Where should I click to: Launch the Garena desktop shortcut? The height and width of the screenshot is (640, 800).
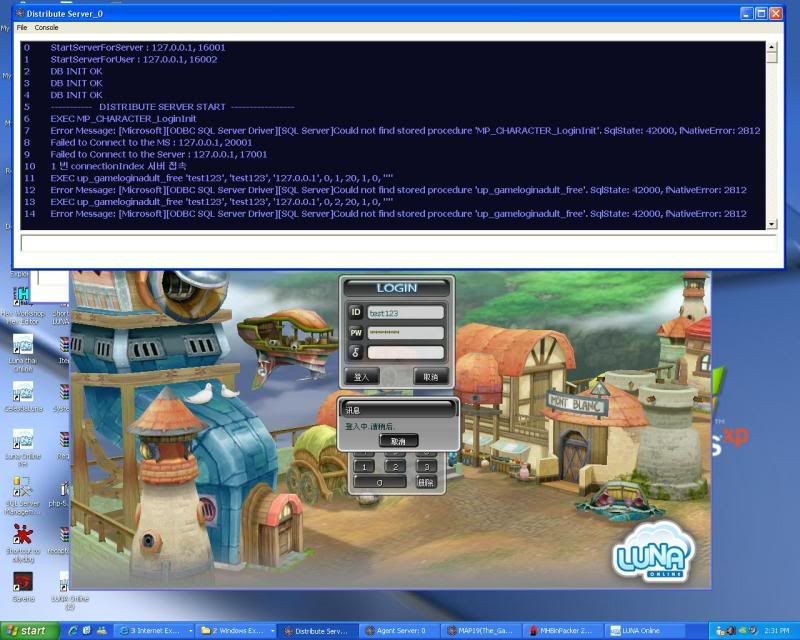coord(22,583)
